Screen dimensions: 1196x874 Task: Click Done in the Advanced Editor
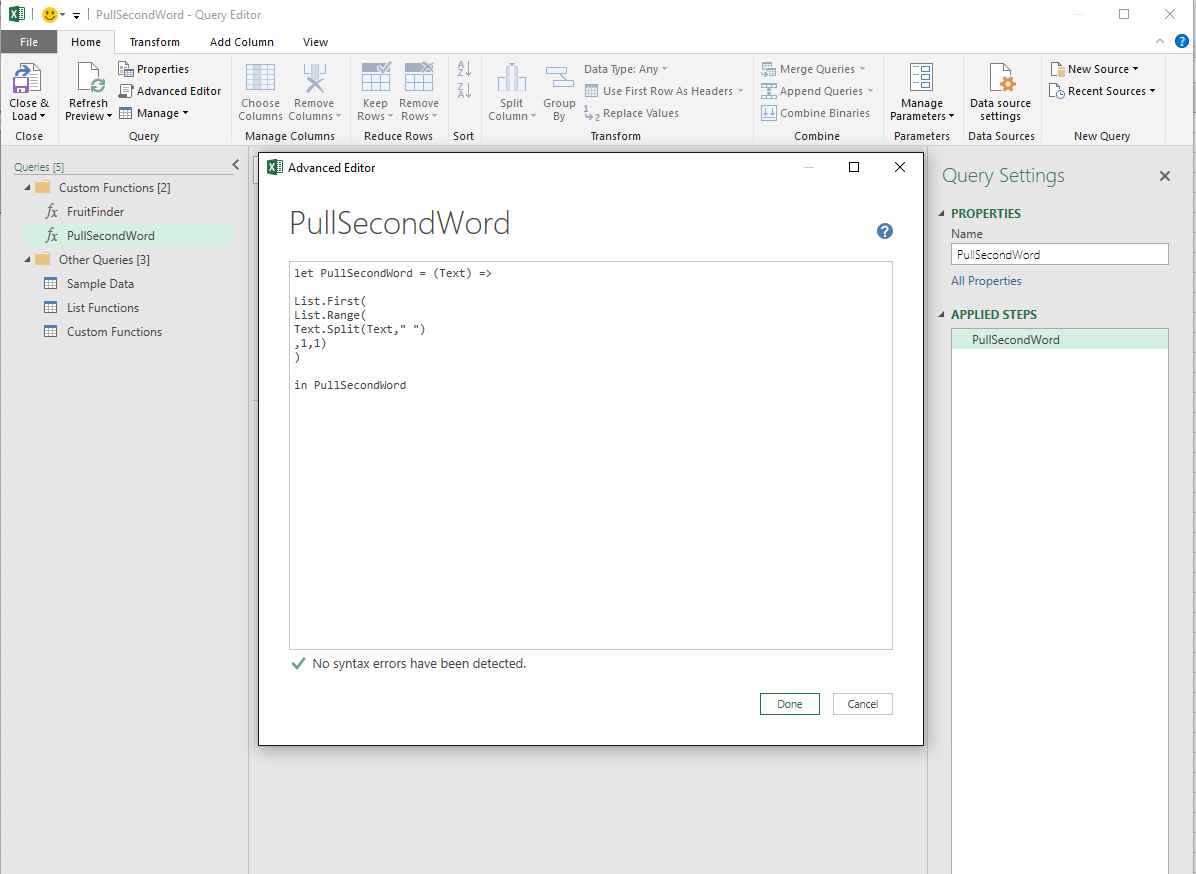click(x=789, y=704)
